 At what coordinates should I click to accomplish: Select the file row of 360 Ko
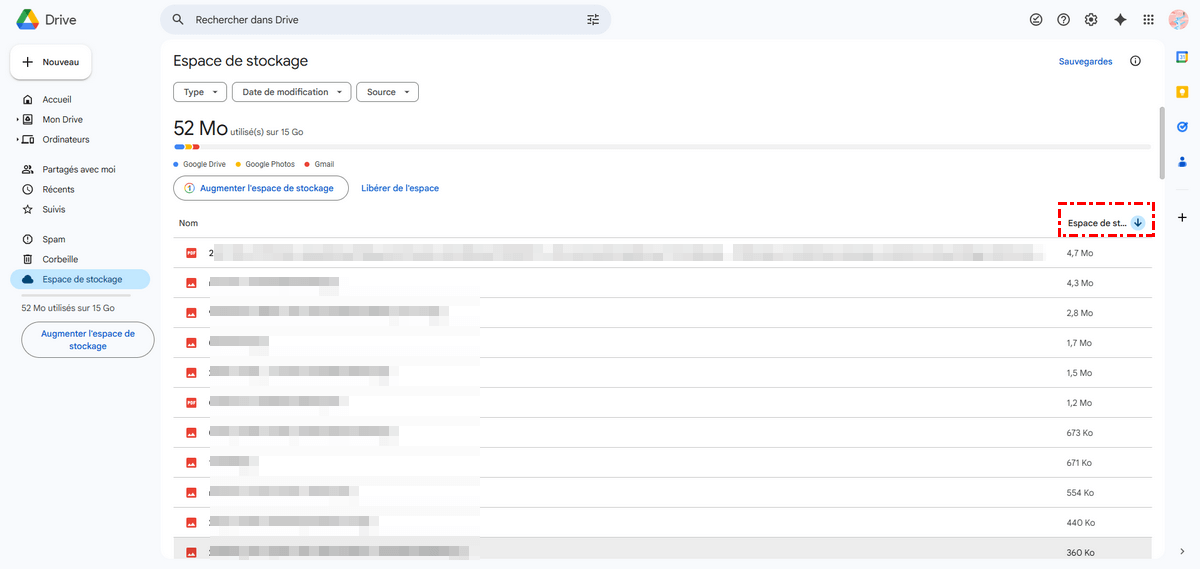(662, 549)
